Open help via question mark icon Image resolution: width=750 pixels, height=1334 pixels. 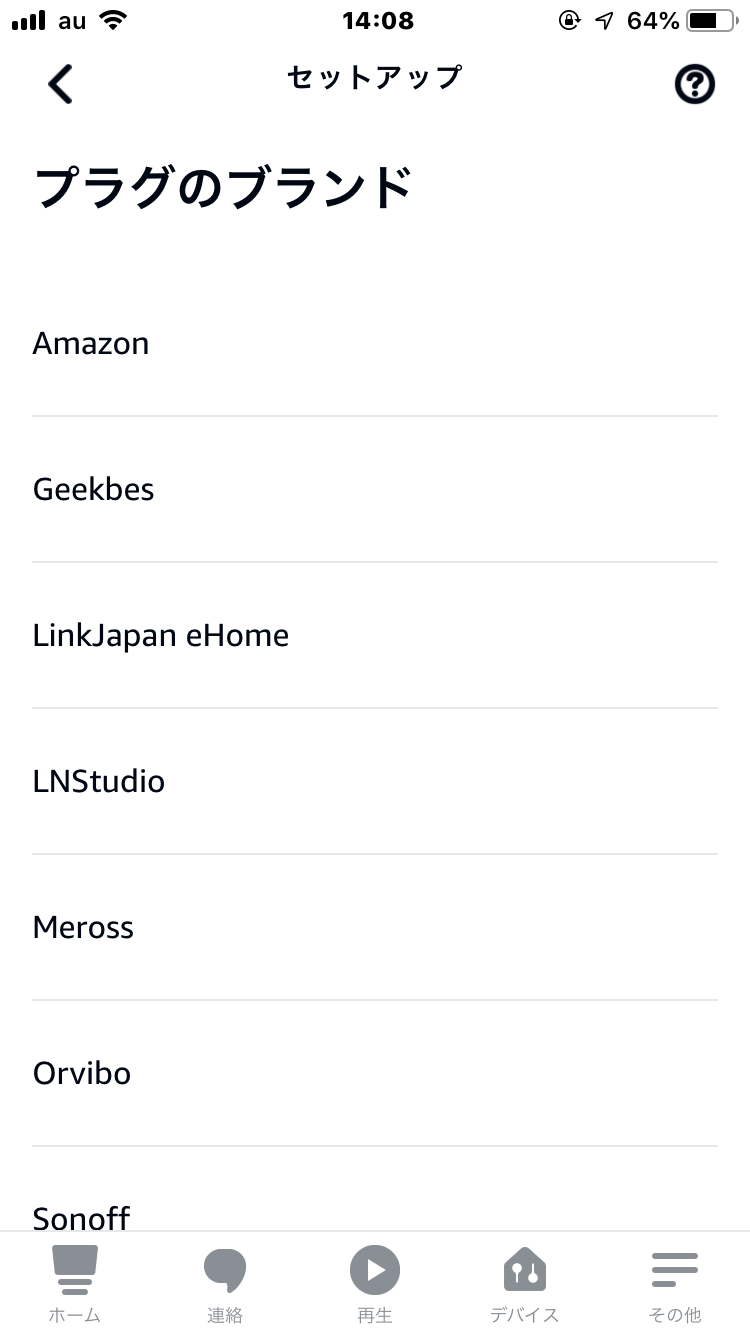(x=695, y=85)
